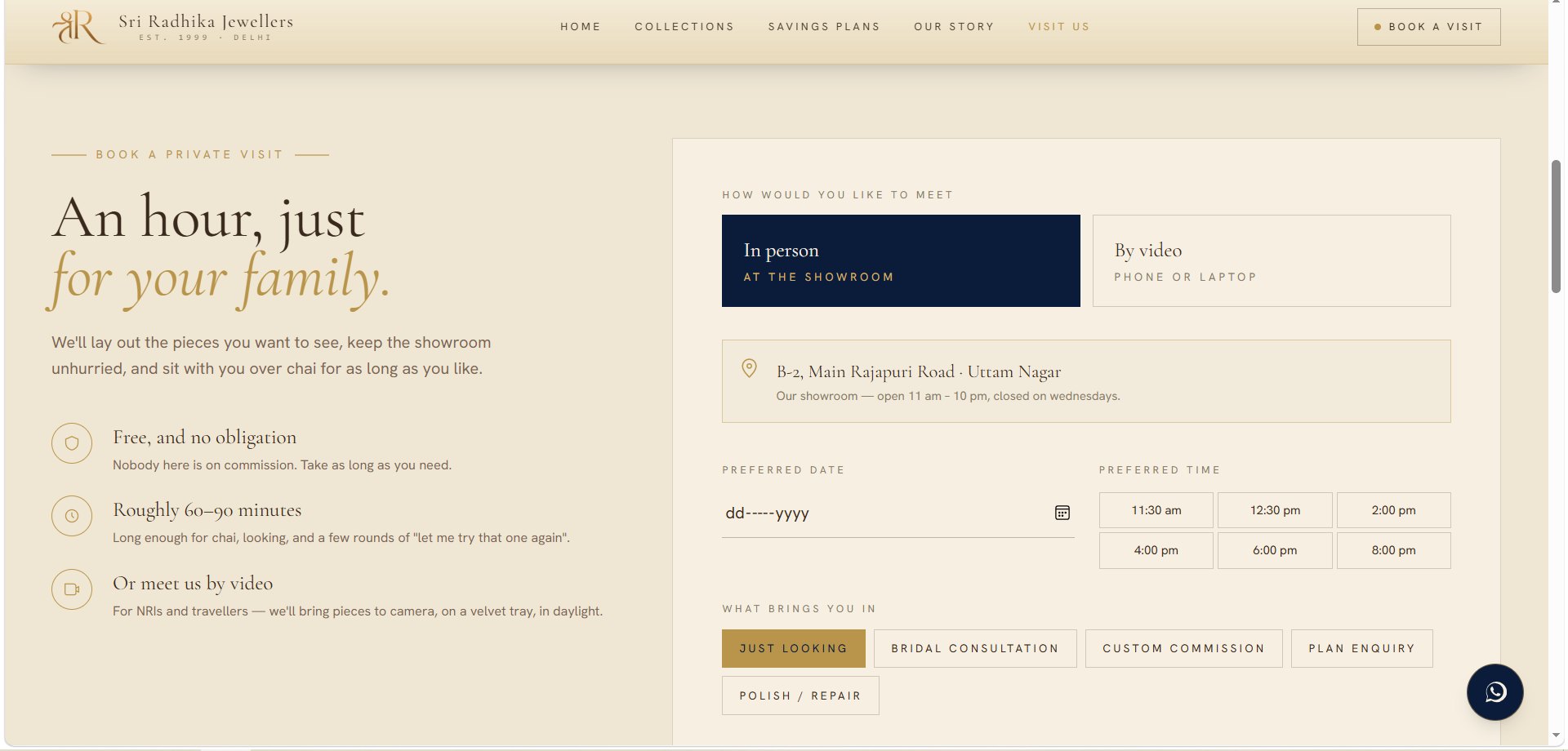Click the Book a Visit header button
Screen dimensions: 1568x751
click(1428, 27)
